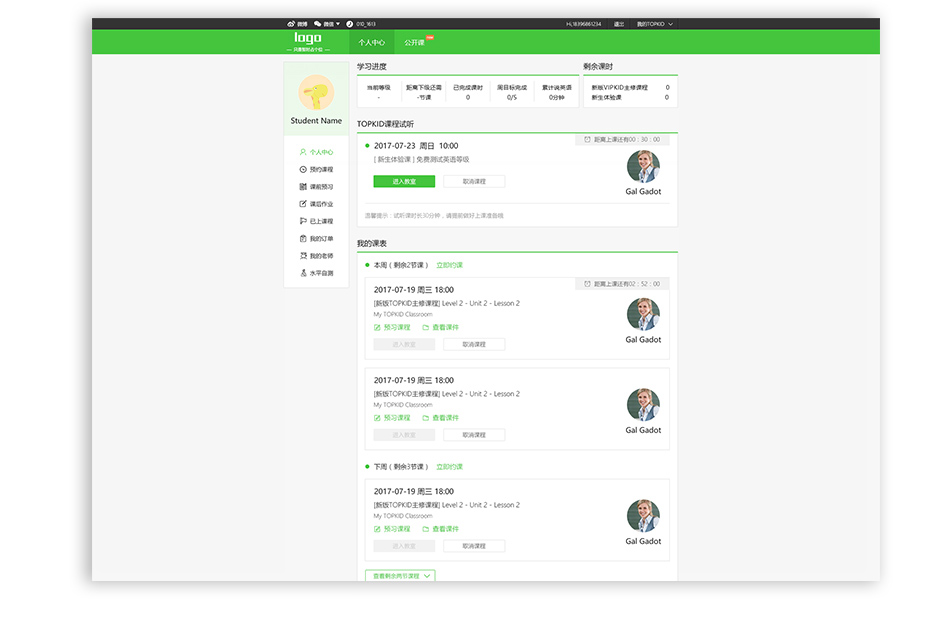Click alarm icon of the 00:30:00 countdown
951x631 pixels.
pos(587,140)
